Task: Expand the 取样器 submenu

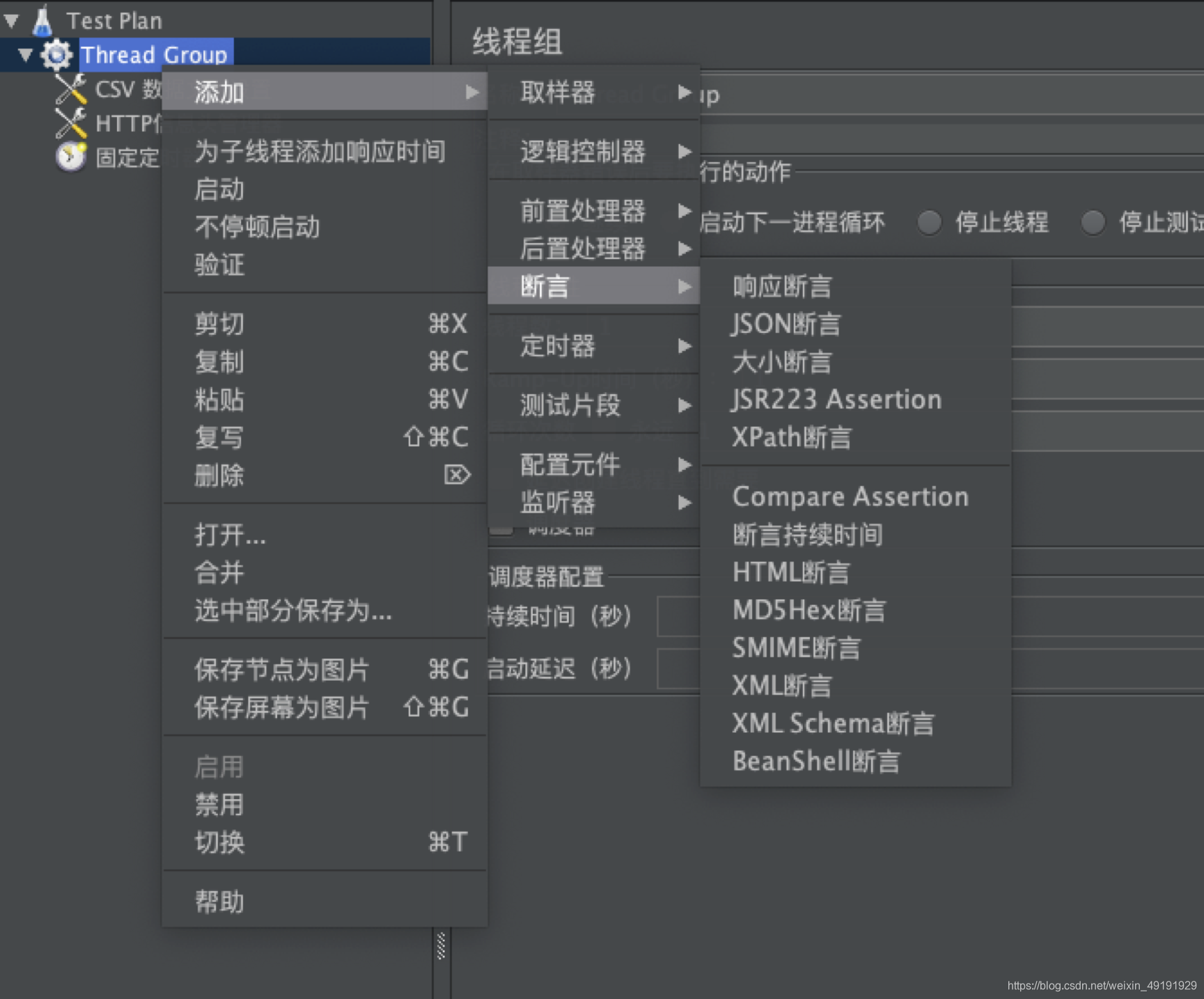Action: coord(594,92)
